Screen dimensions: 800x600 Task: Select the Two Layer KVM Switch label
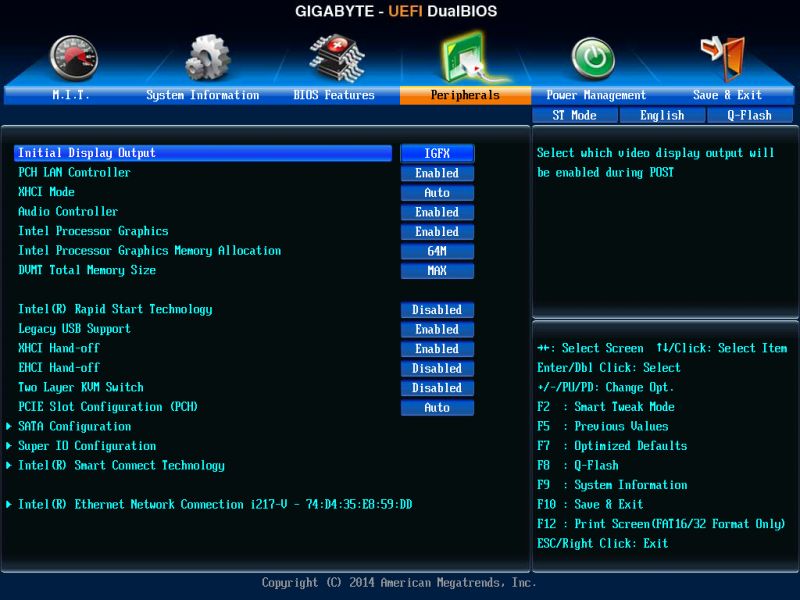81,387
